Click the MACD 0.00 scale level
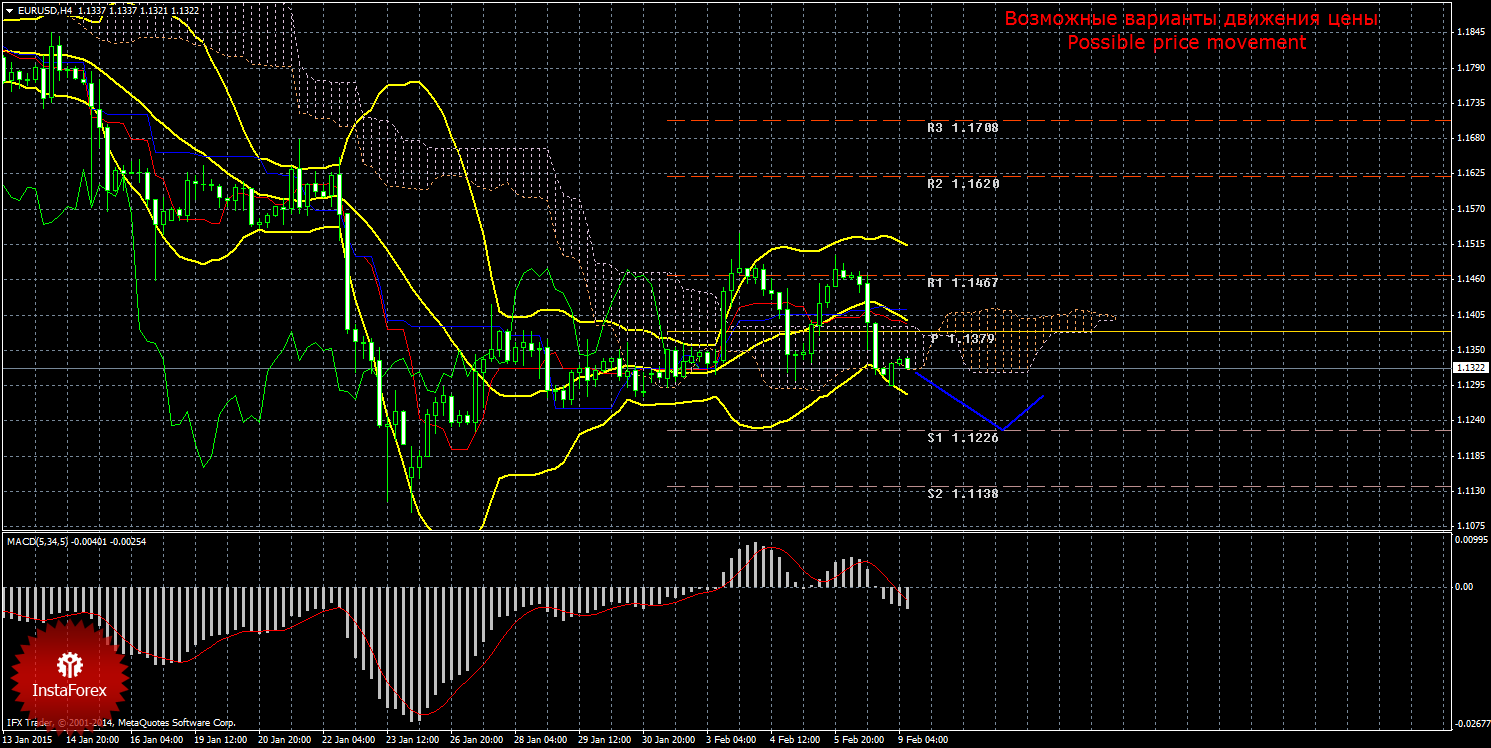Screen dimensions: 1491x748 [1465, 587]
